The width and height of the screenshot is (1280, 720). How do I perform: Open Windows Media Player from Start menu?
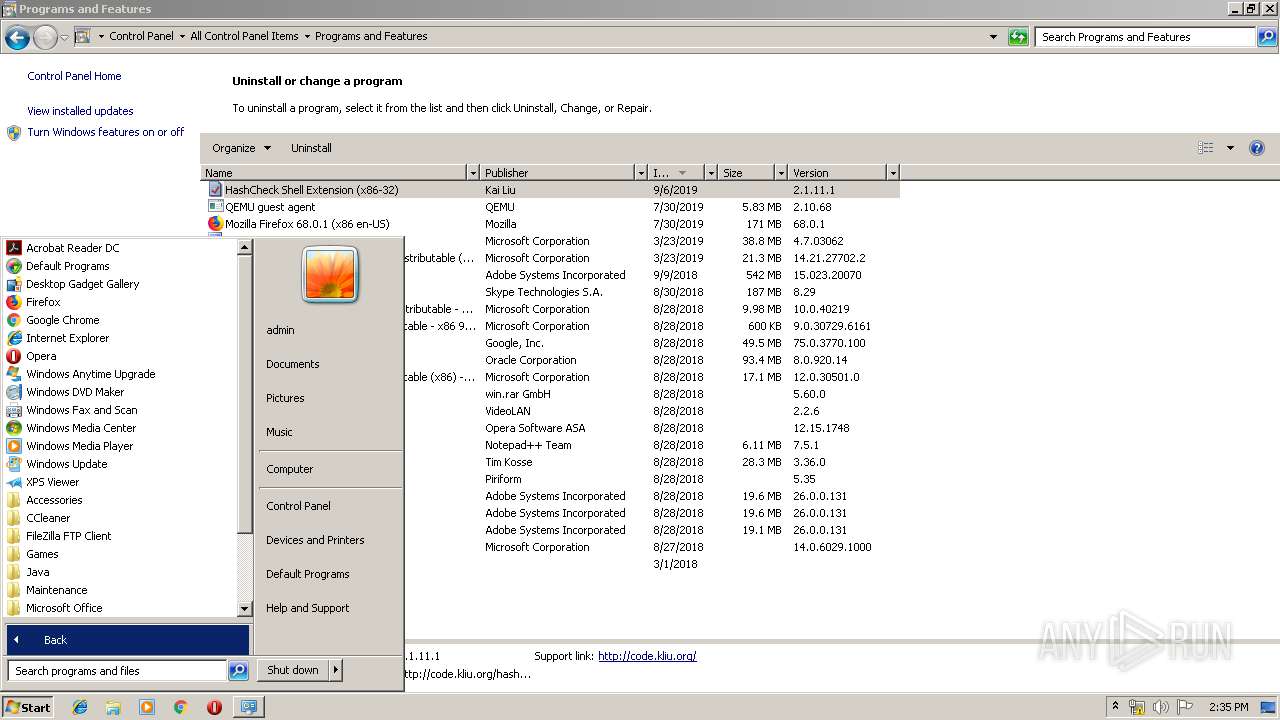[79, 446]
